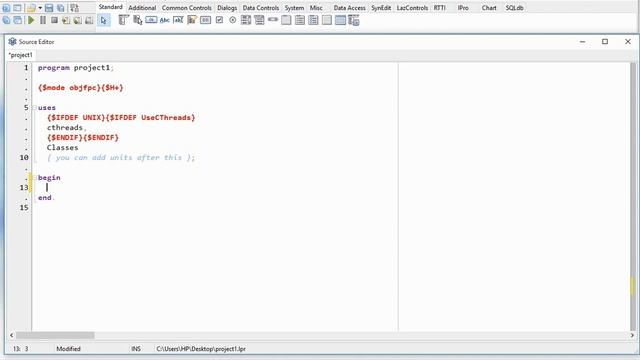This screenshot has height=360, width=640.
Task: Open the SQLdb palette tab
Action: [514, 8]
